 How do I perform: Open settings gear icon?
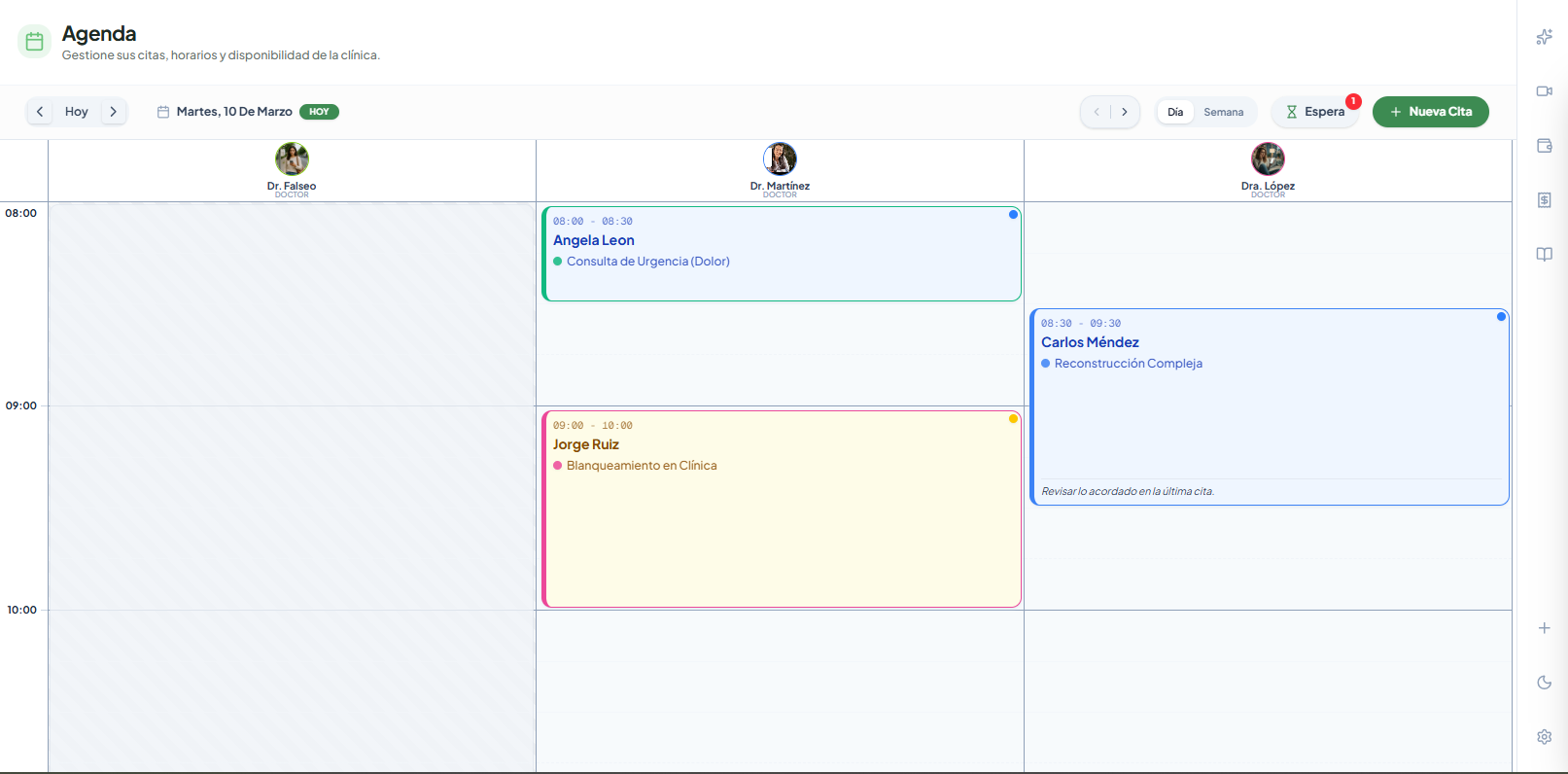pos(1544,737)
